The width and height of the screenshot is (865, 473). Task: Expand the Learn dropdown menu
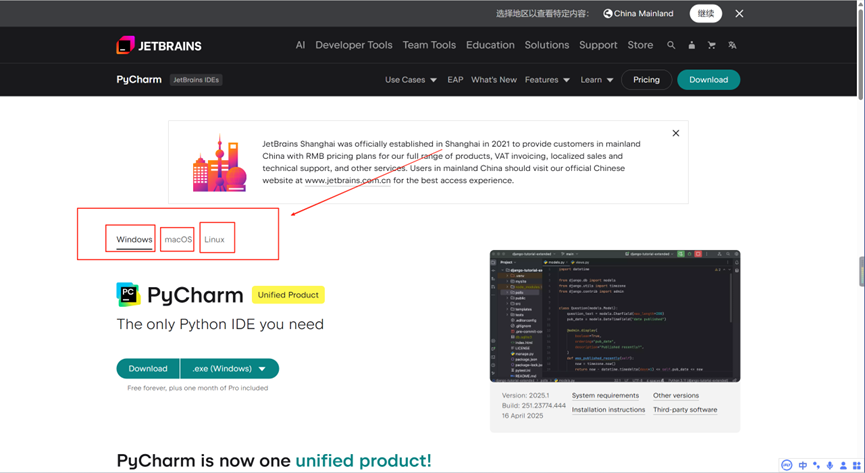pos(597,80)
